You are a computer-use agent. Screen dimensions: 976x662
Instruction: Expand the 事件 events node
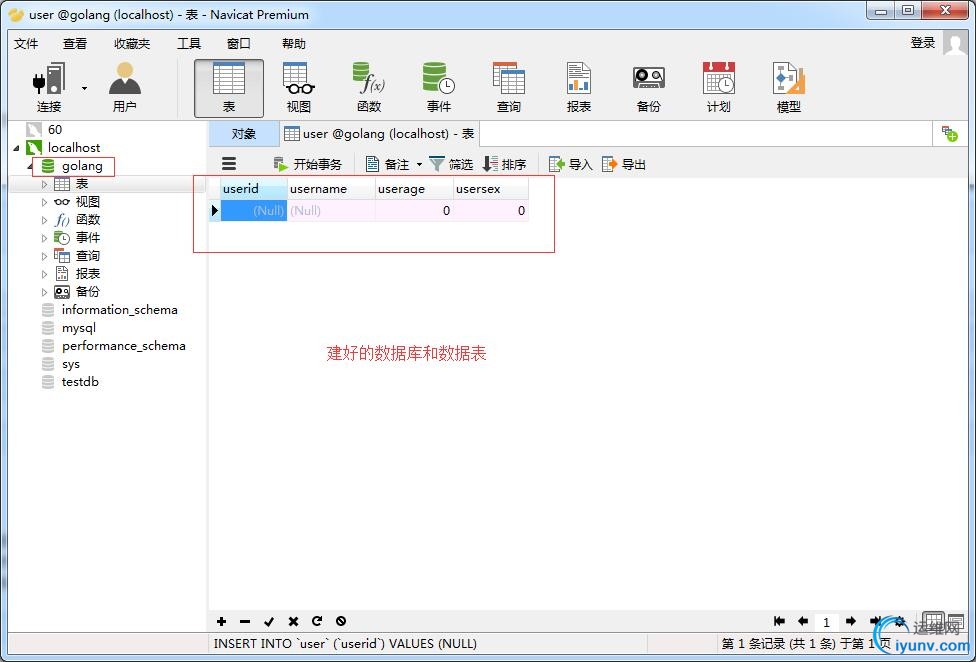coord(44,238)
